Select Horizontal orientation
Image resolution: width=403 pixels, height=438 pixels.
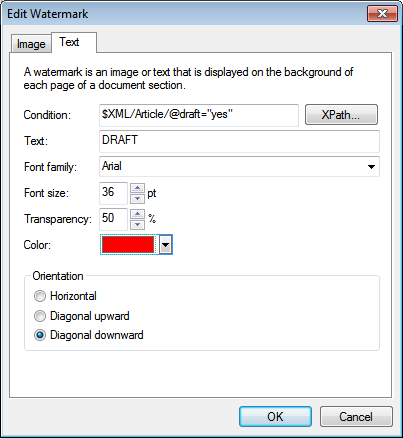[x=40, y=296]
